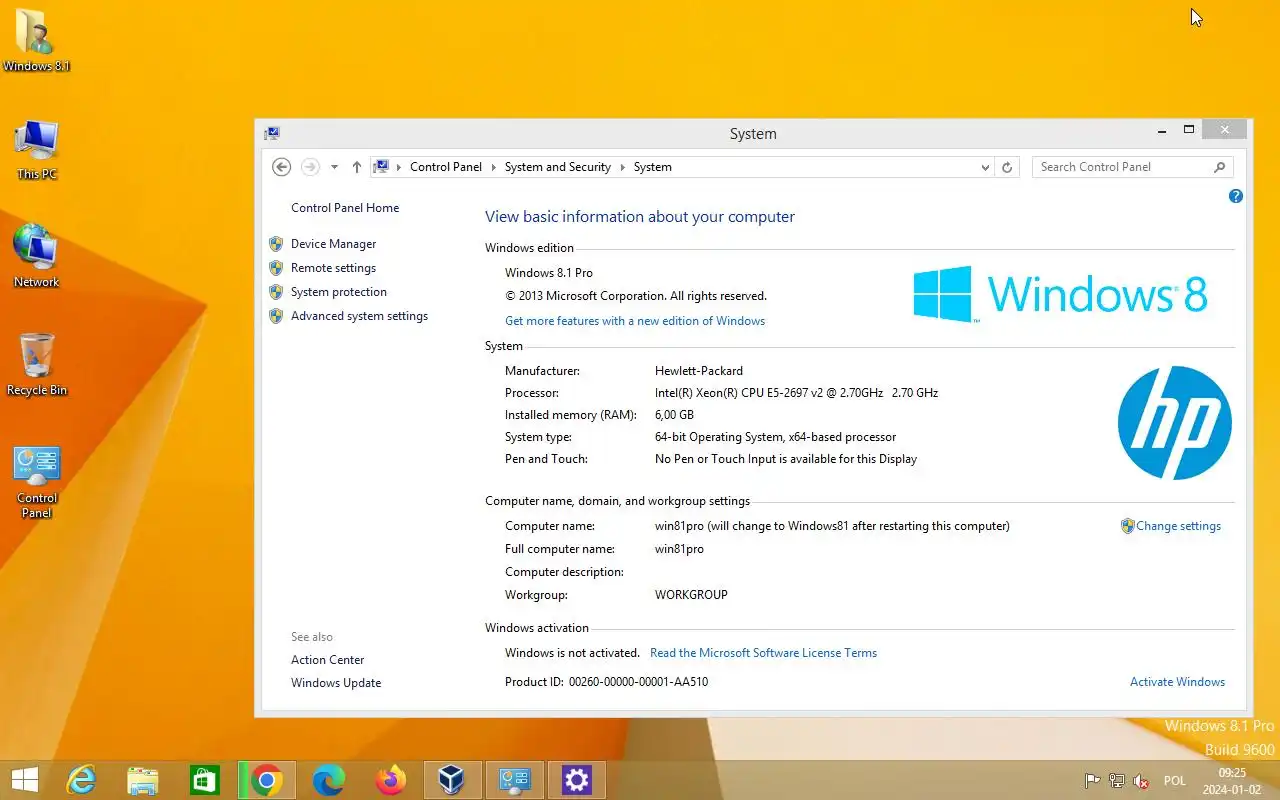The height and width of the screenshot is (800, 1280).
Task: Expand chevron before Control Panel breadcrumb
Action: [399, 167]
